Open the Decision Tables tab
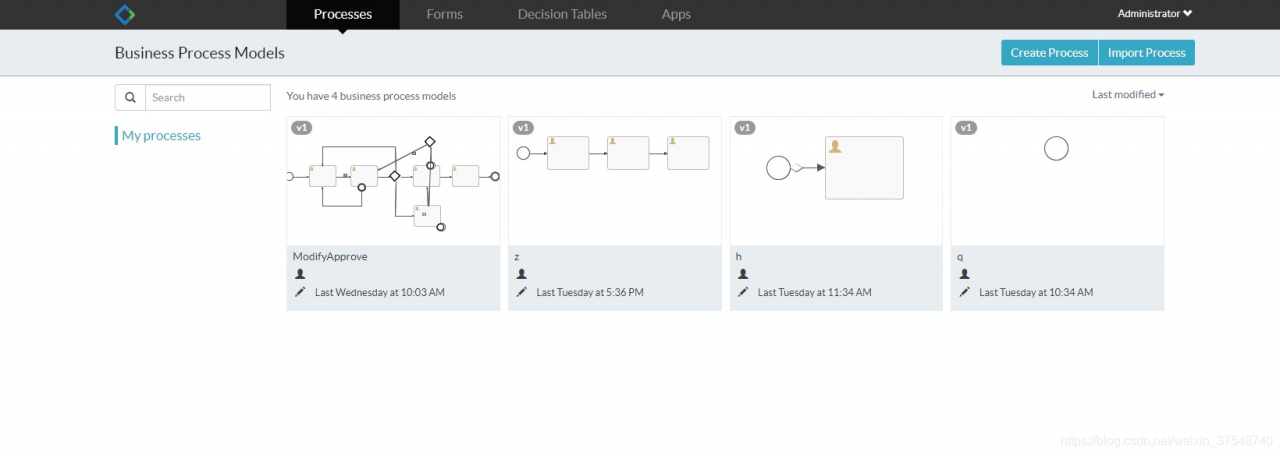 point(562,14)
